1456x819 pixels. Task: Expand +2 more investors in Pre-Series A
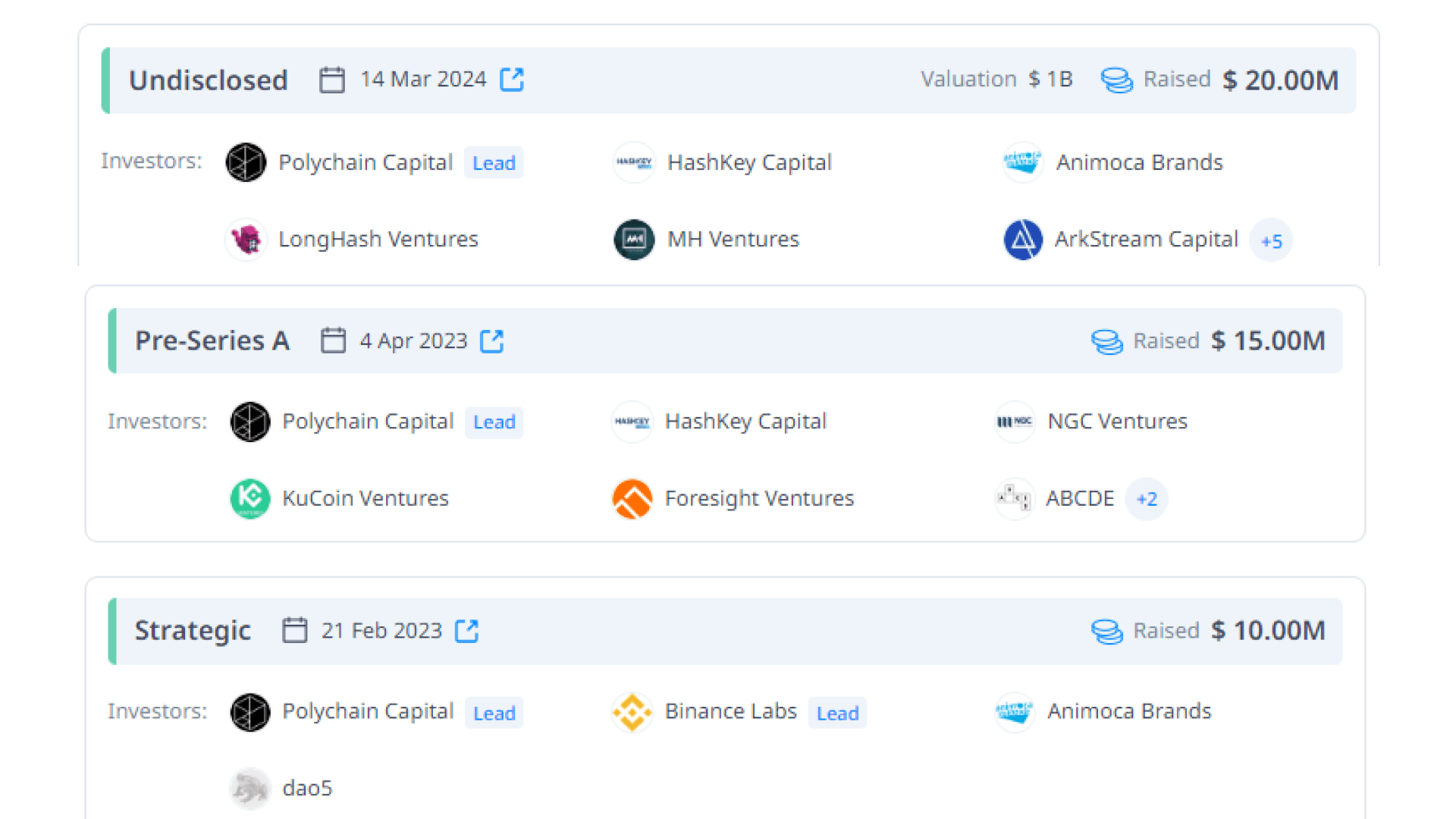coord(1146,499)
